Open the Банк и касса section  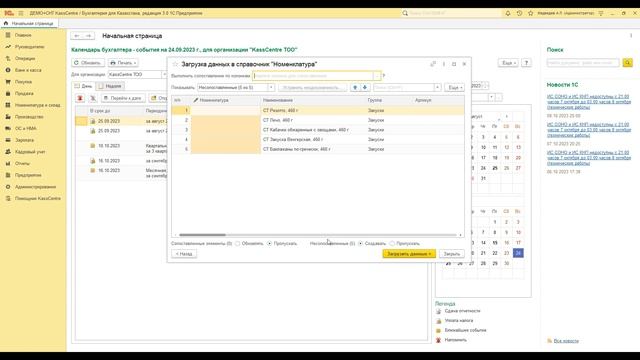pos(28,70)
